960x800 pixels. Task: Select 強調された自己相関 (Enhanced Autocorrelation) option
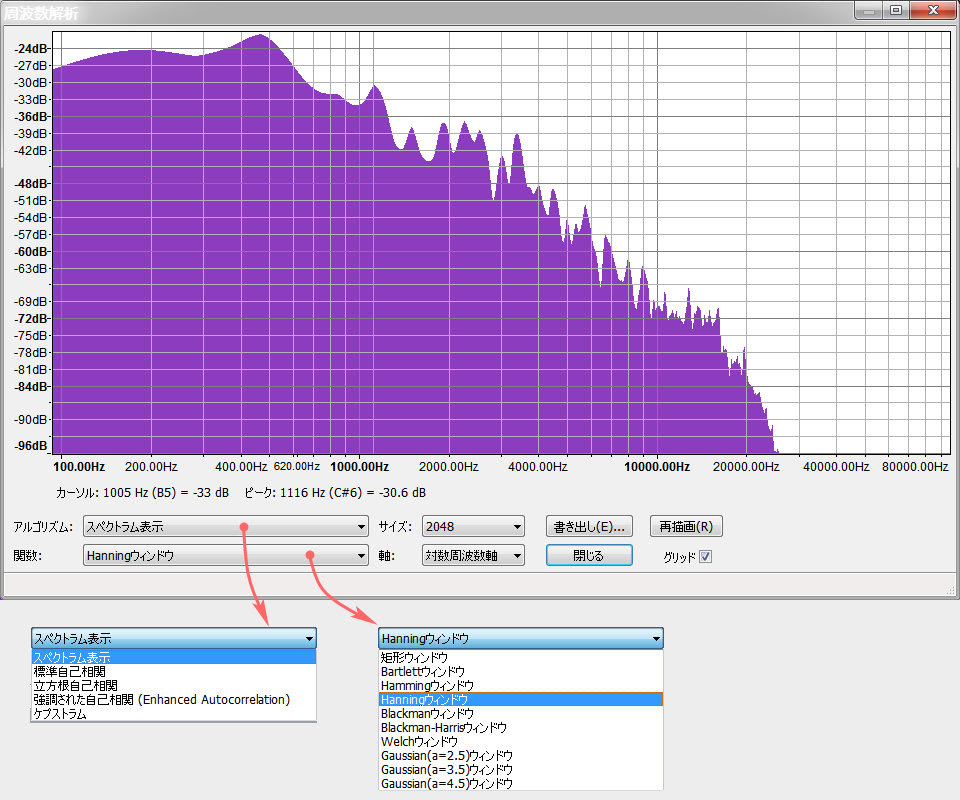point(174,700)
